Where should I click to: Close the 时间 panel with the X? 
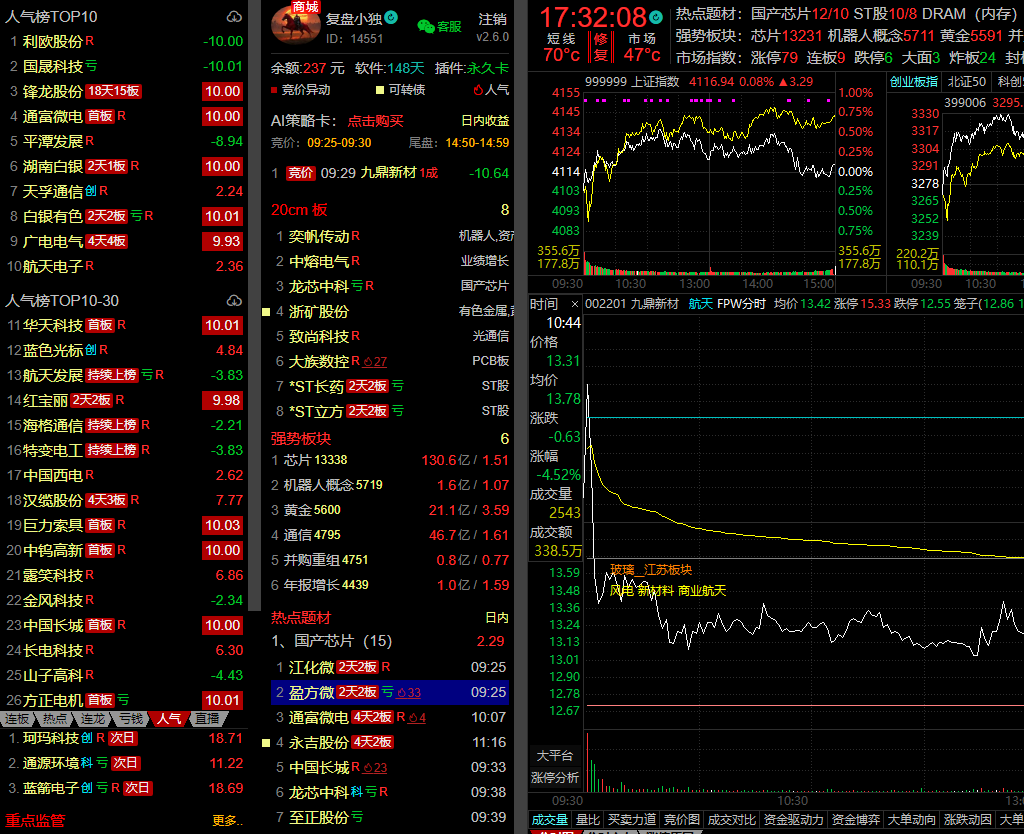574,304
